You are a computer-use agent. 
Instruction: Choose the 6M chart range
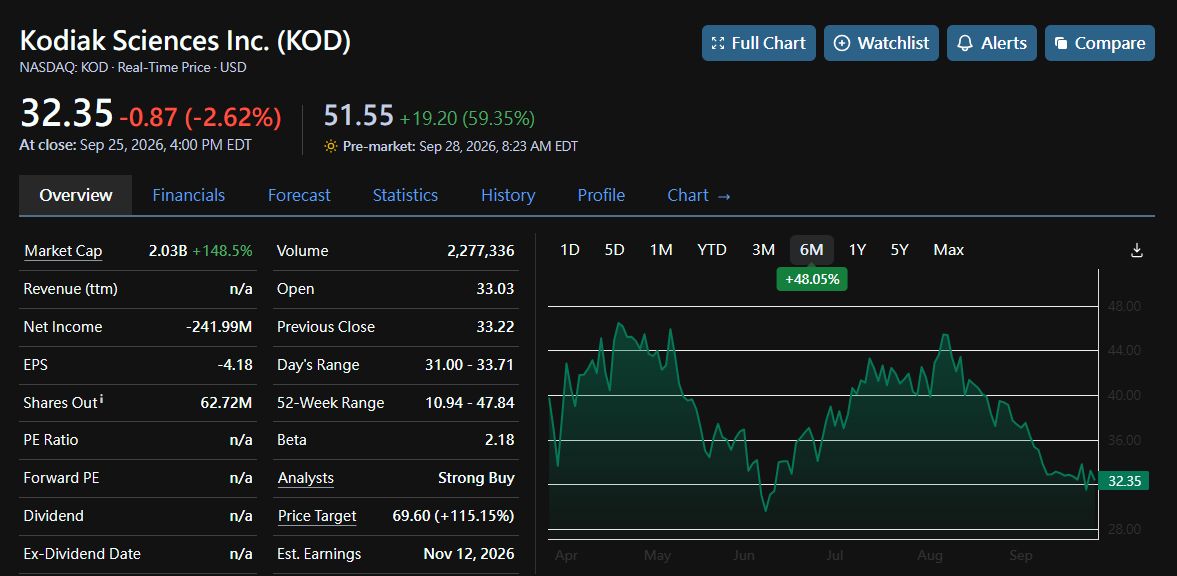click(x=811, y=249)
